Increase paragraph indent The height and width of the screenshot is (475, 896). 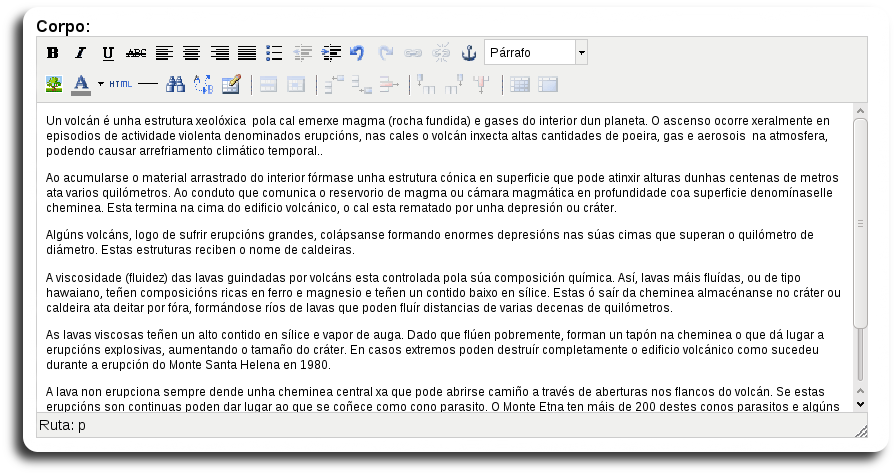coord(330,53)
